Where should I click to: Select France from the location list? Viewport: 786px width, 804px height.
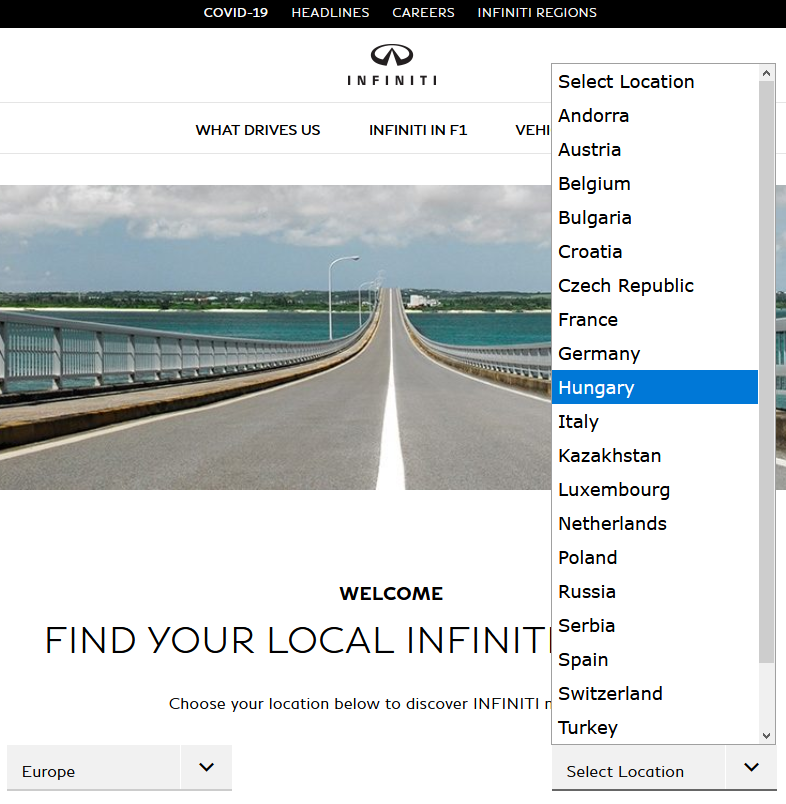point(655,319)
